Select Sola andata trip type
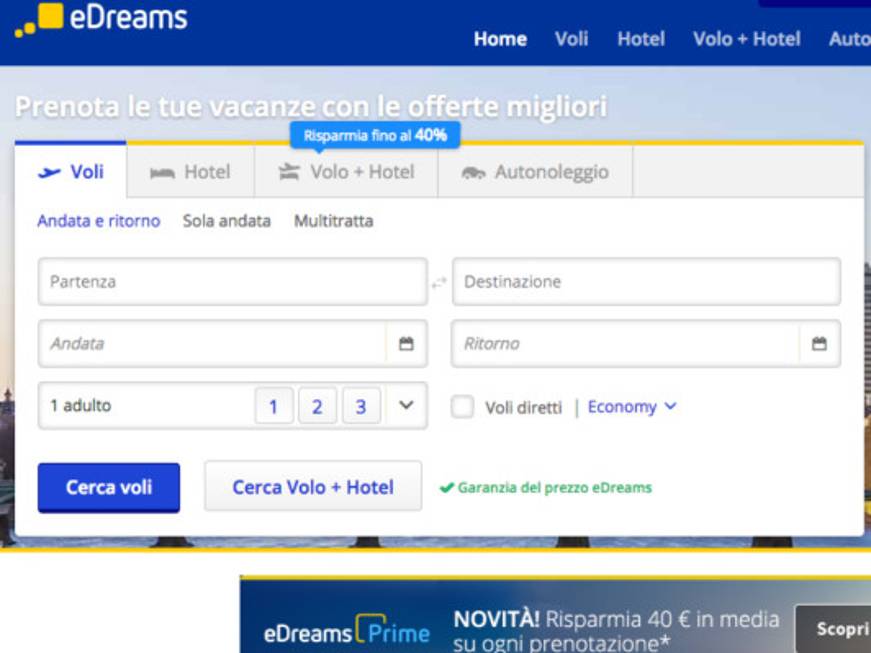Image resolution: width=871 pixels, height=653 pixels. coord(227,221)
